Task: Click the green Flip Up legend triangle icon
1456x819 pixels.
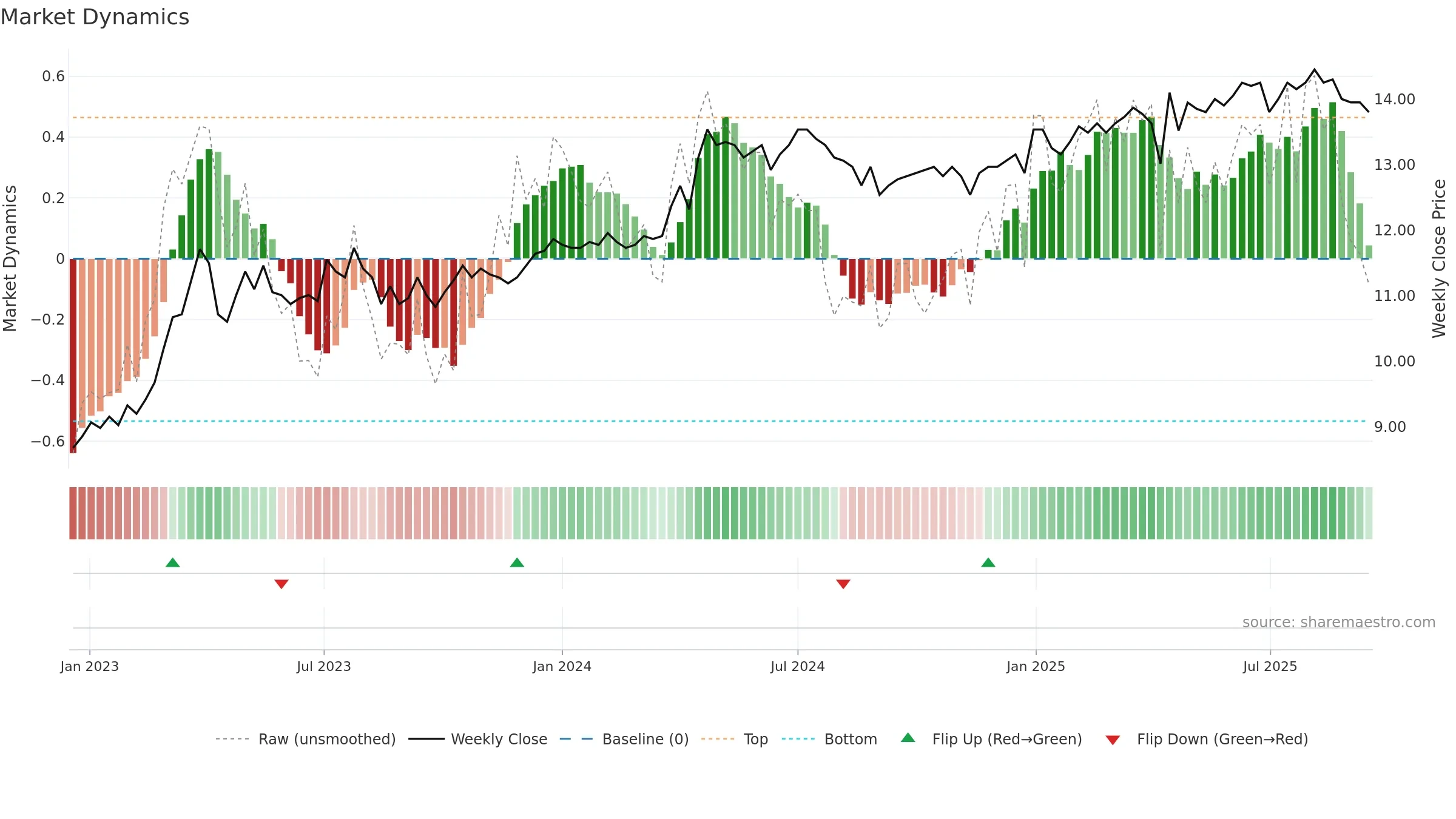Action: point(908,738)
